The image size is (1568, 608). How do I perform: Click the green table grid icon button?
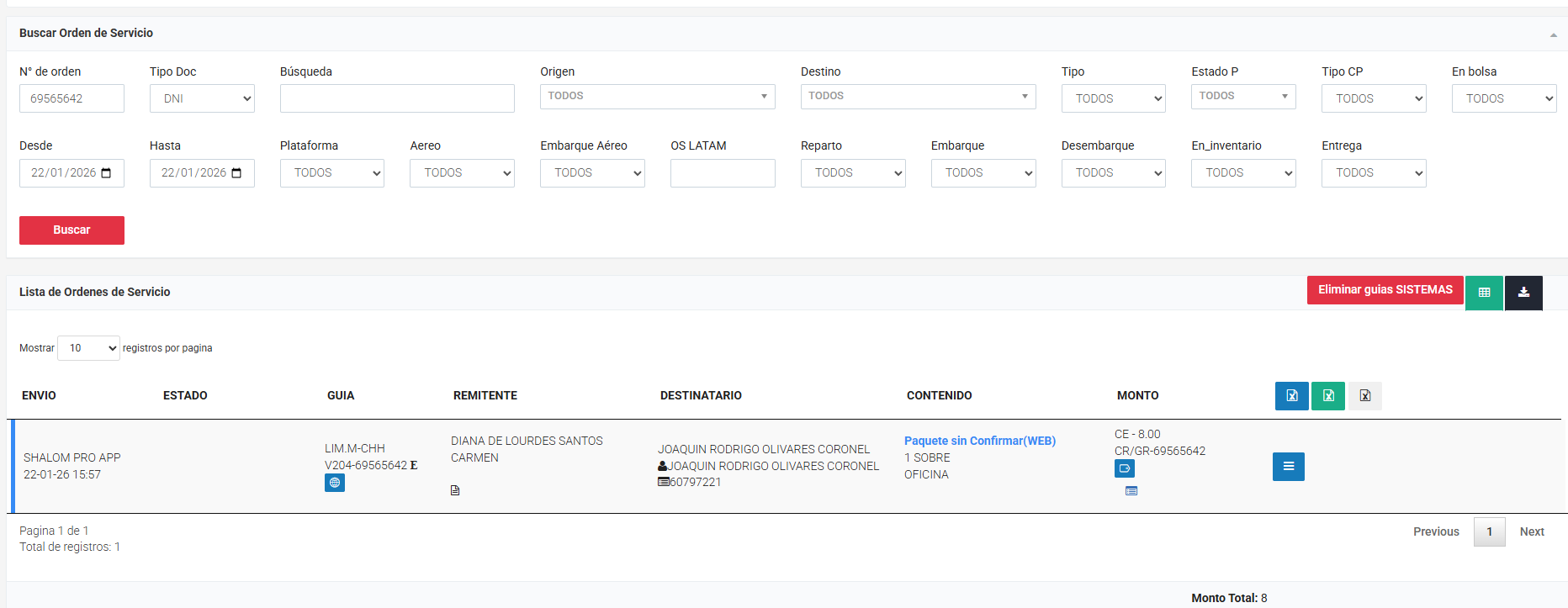[1484, 293]
